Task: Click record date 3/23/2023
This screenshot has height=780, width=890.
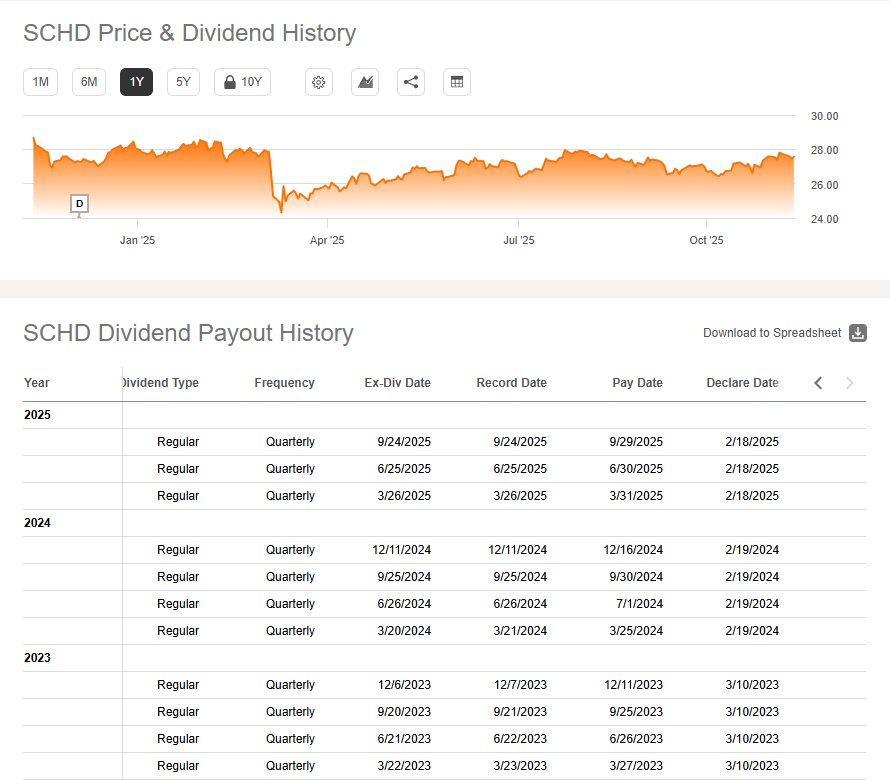Action: pyautogui.click(x=520, y=766)
